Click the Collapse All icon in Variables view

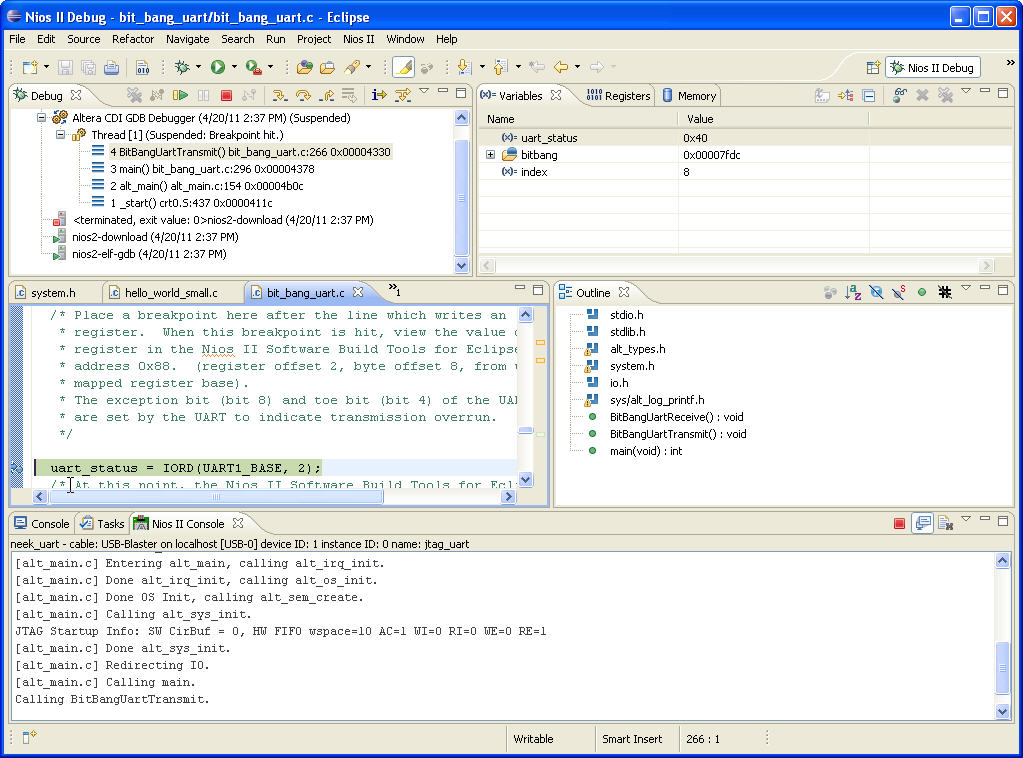(868, 95)
